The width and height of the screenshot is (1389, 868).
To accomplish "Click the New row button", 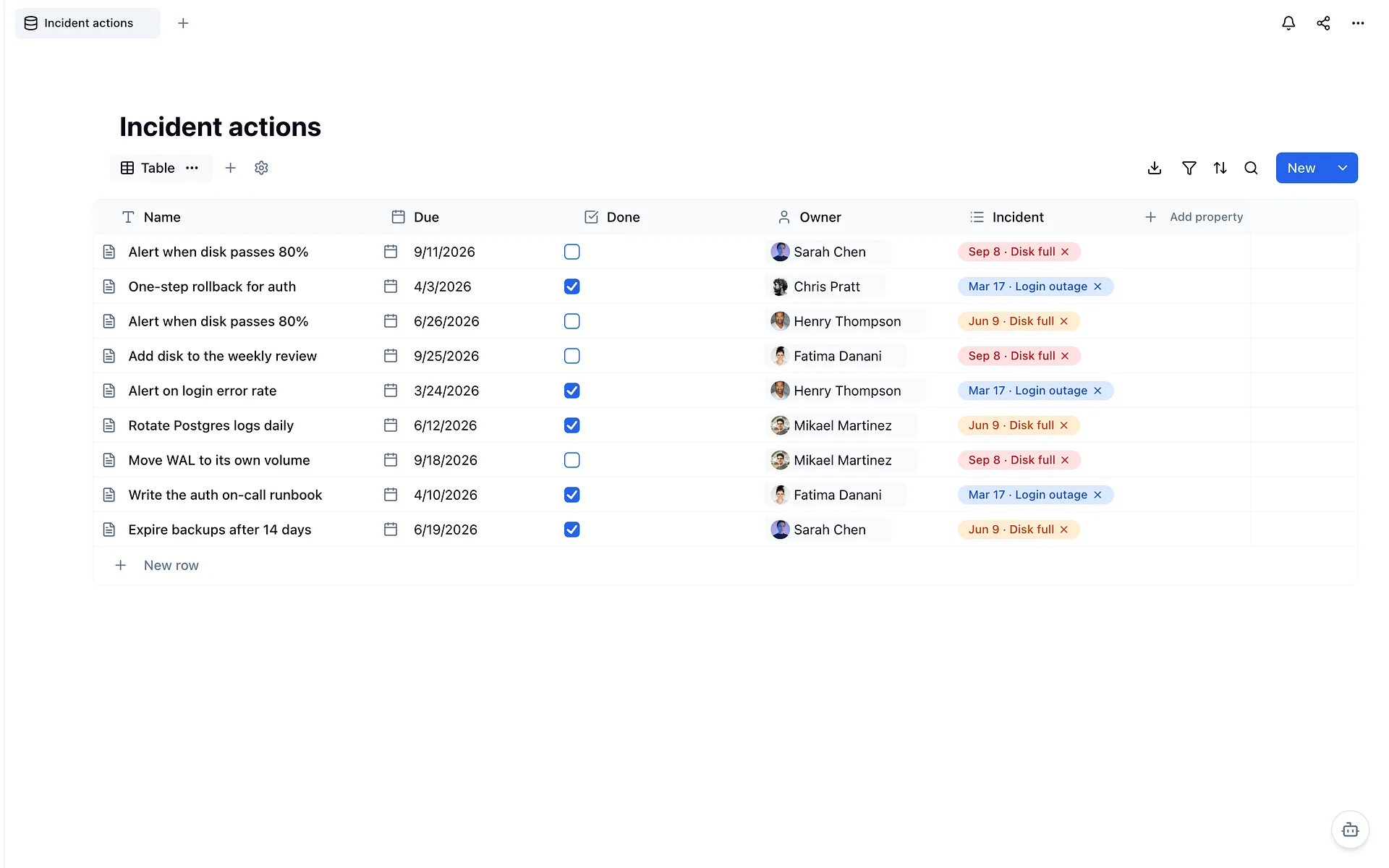I will pos(157,566).
